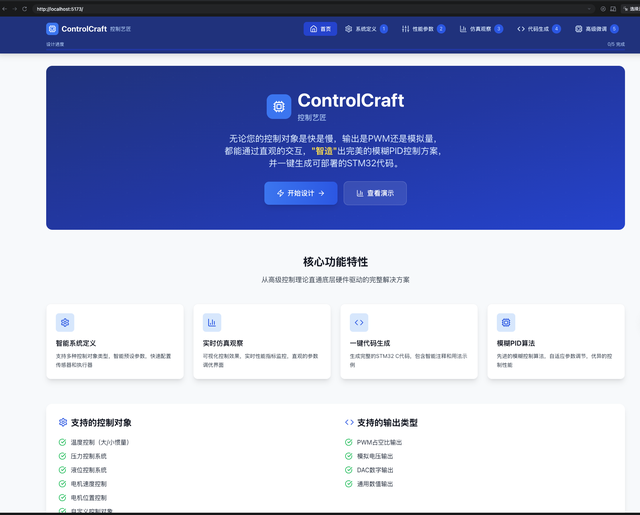This screenshot has height=515, width=640.
Task: Click the 支持的输出类型 heading
Action: pyautogui.click(x=387, y=423)
